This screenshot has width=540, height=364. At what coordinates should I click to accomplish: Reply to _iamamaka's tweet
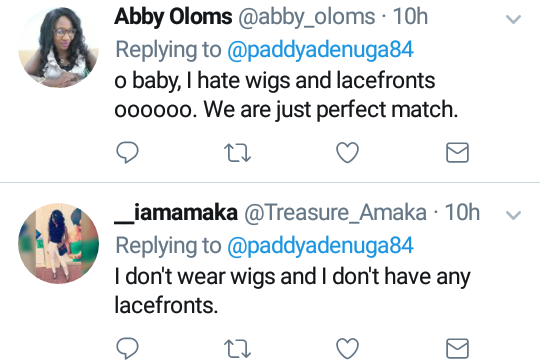(127, 349)
